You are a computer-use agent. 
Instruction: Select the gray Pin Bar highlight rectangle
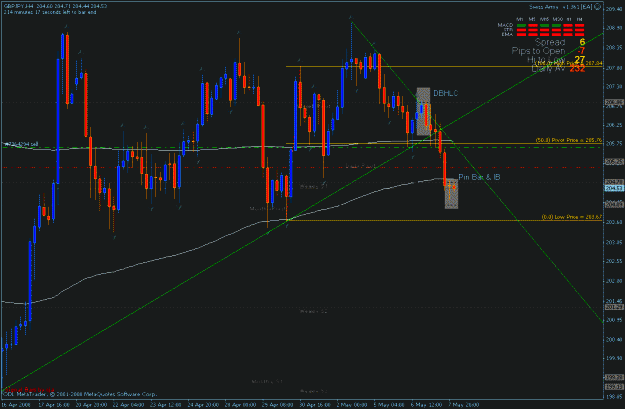[451, 194]
